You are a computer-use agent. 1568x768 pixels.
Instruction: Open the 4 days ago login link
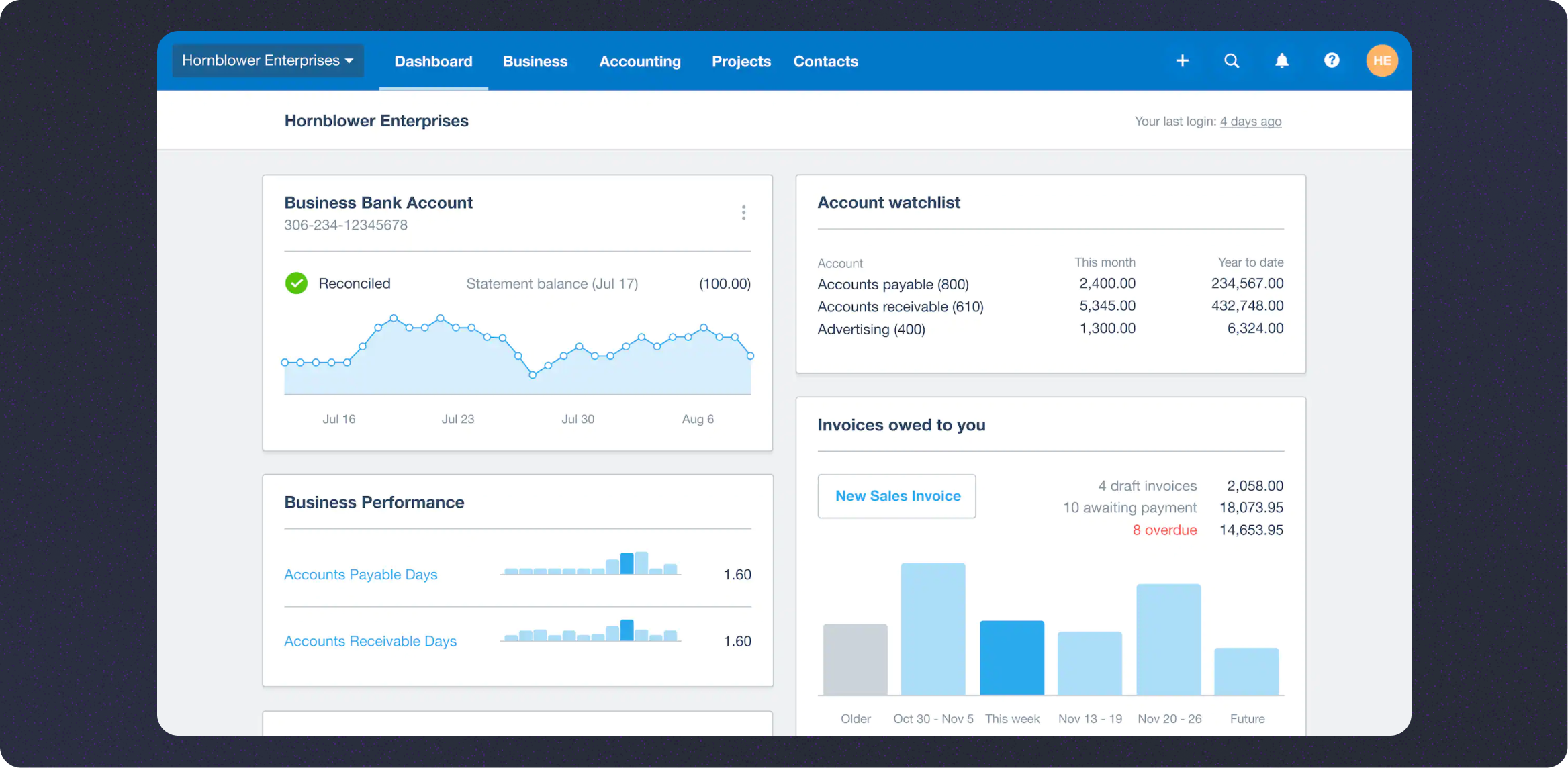pos(1250,122)
